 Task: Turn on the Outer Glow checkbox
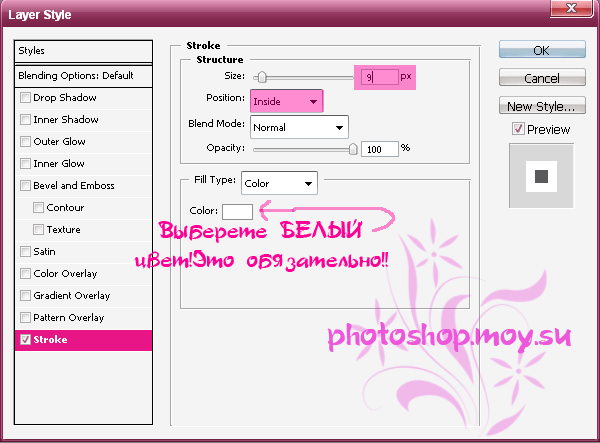pyautogui.click(x=25, y=142)
